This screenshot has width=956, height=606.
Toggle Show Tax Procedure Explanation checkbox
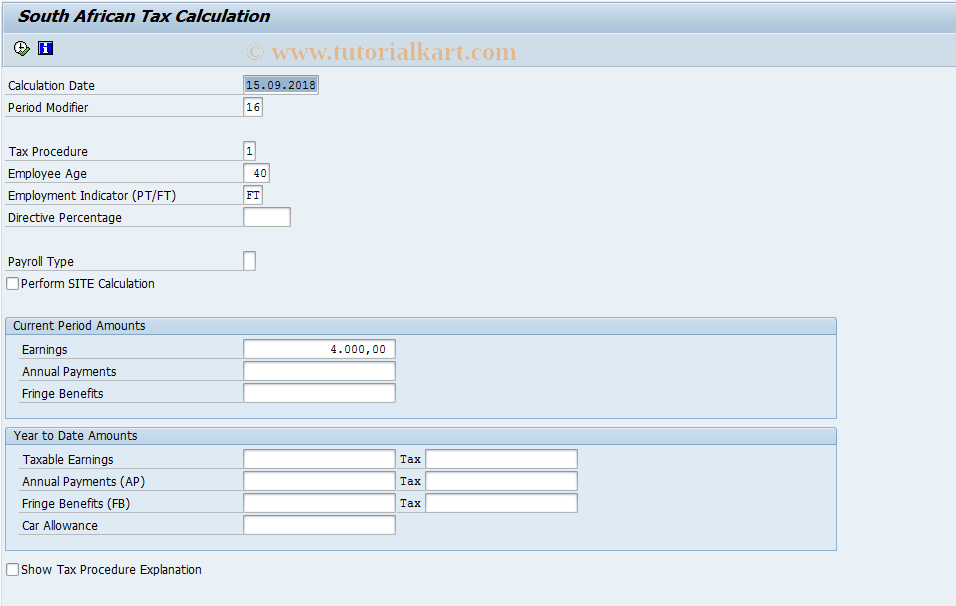point(12,569)
